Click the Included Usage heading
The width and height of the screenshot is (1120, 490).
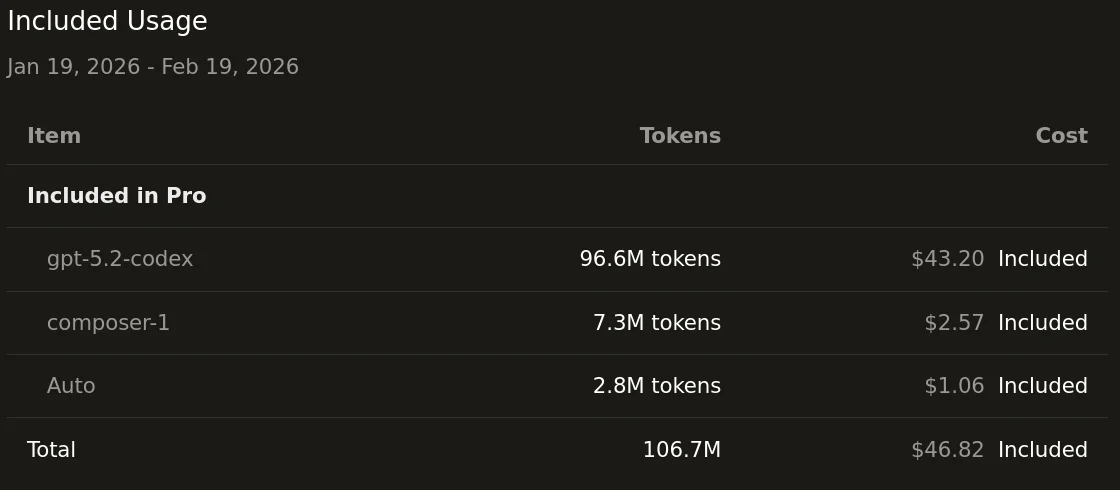[107, 22]
